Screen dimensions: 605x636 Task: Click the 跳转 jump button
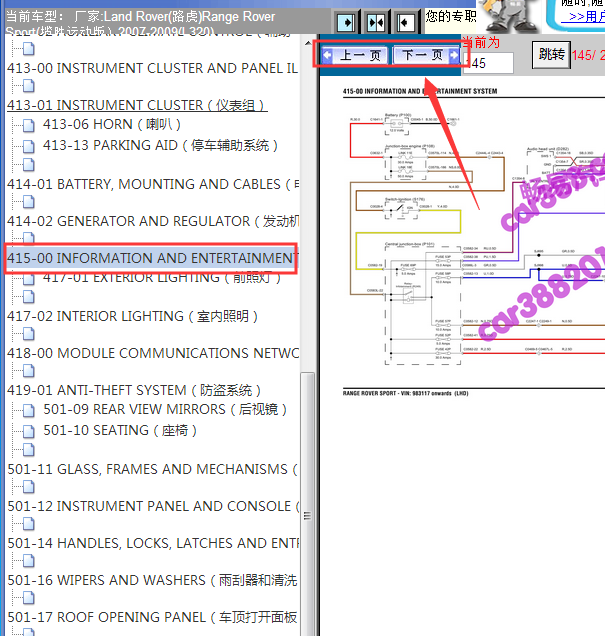(551, 54)
